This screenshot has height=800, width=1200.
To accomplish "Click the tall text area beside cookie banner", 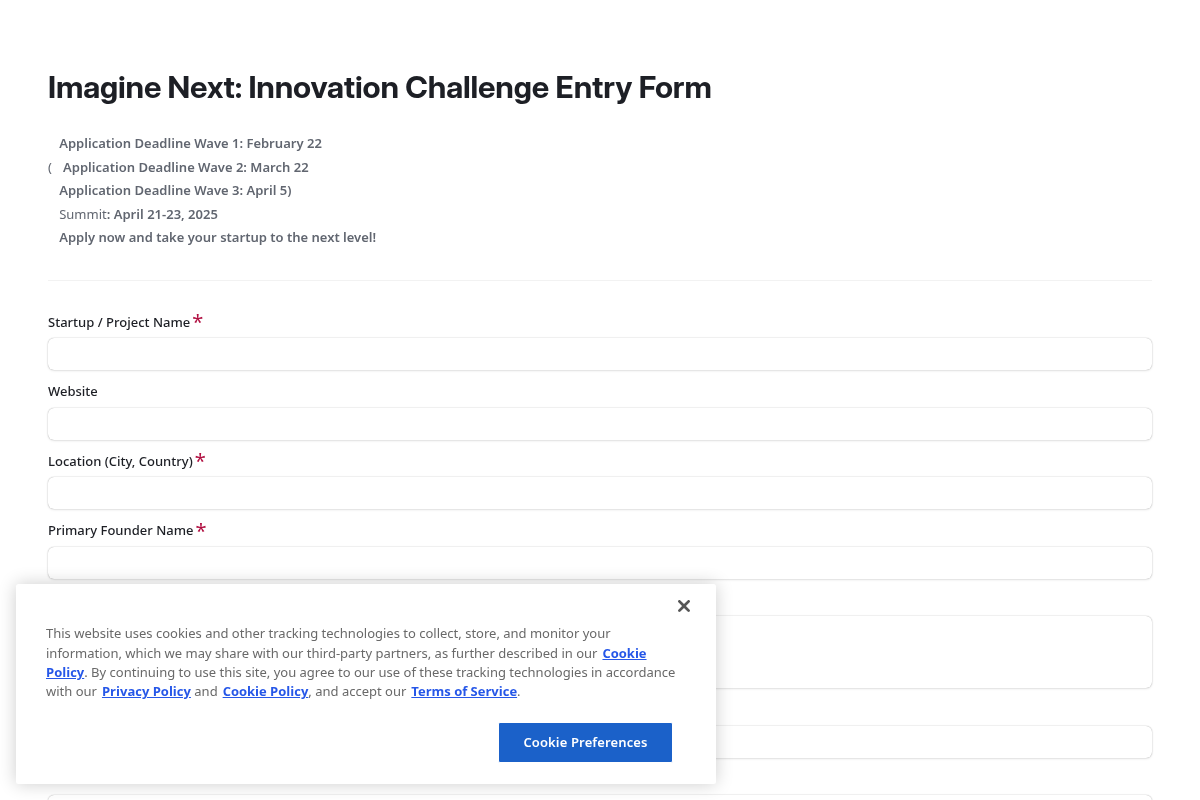I will [x=934, y=652].
